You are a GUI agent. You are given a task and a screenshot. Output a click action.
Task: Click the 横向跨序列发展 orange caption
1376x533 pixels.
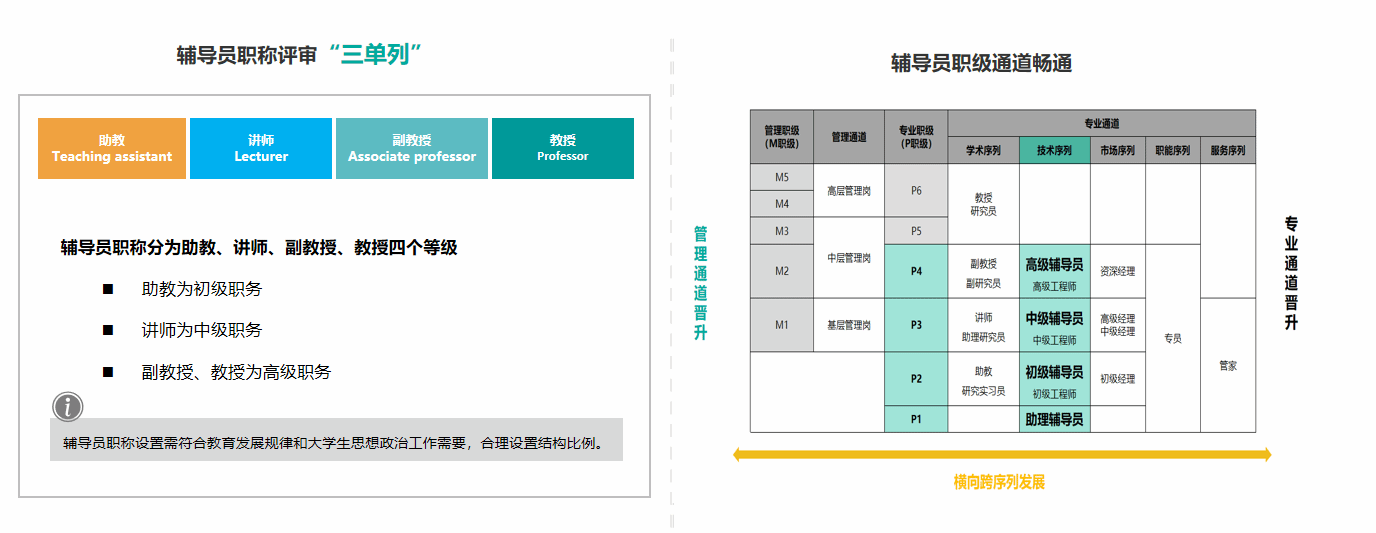pyautogui.click(x=999, y=483)
